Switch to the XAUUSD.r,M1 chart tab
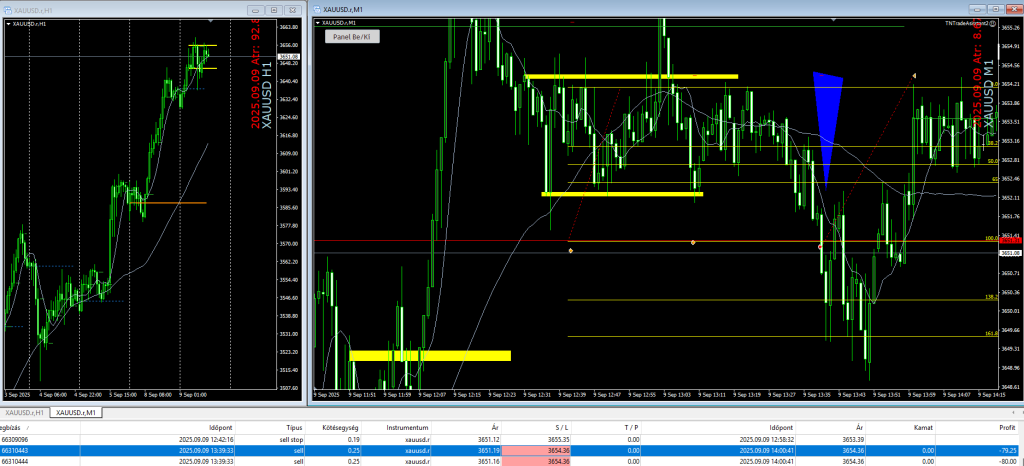Viewport: 1024px width, 466px height. pyautogui.click(x=76, y=412)
